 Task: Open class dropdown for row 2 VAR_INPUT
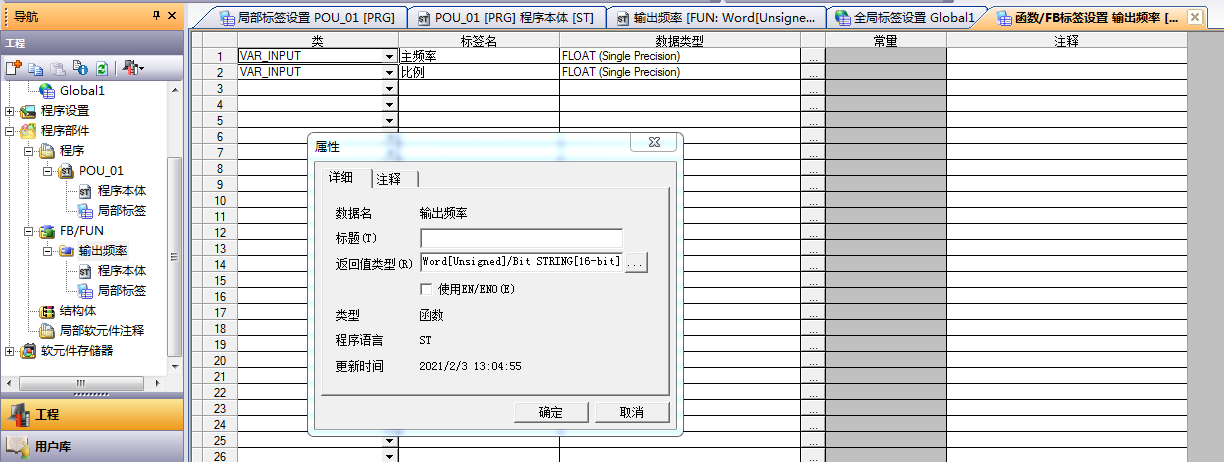click(x=390, y=73)
